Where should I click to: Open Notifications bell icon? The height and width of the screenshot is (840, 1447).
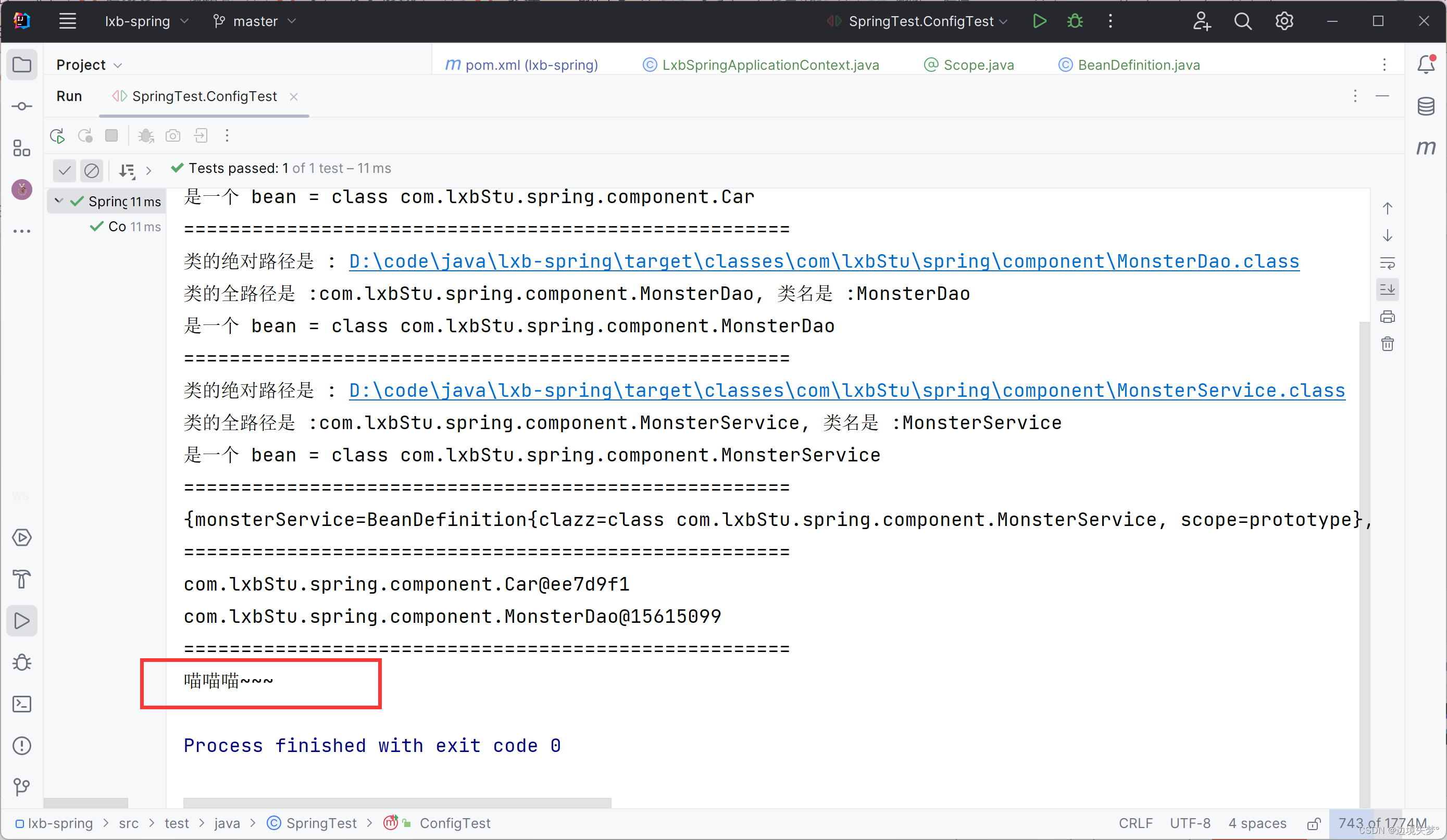point(1426,64)
